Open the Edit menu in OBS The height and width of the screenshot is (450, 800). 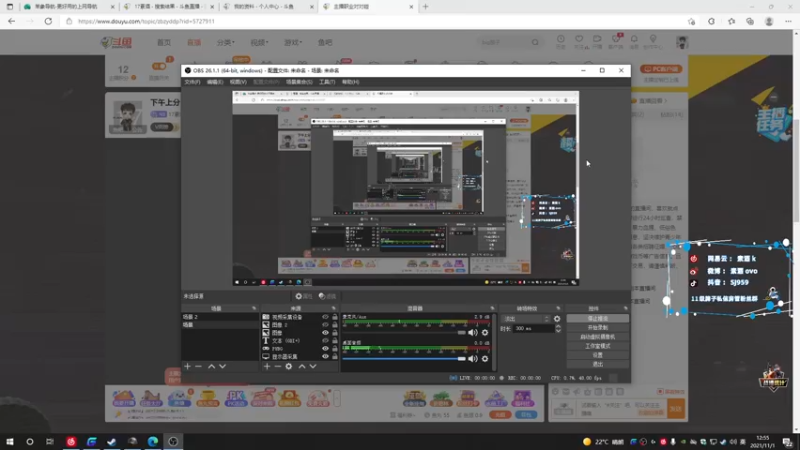click(x=215, y=82)
